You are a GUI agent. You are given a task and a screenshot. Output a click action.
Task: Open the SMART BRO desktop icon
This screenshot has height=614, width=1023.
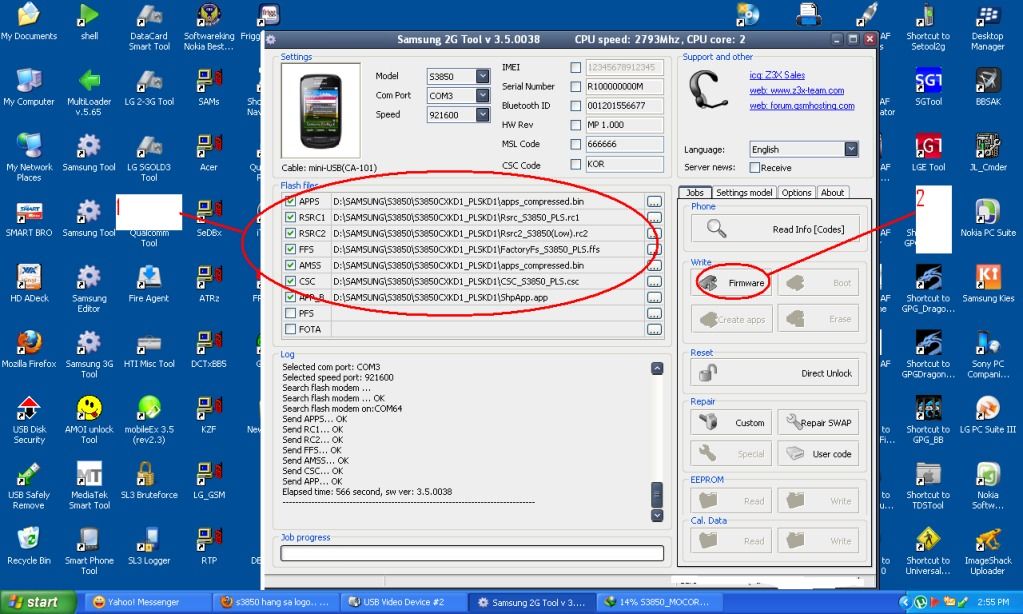coord(29,219)
